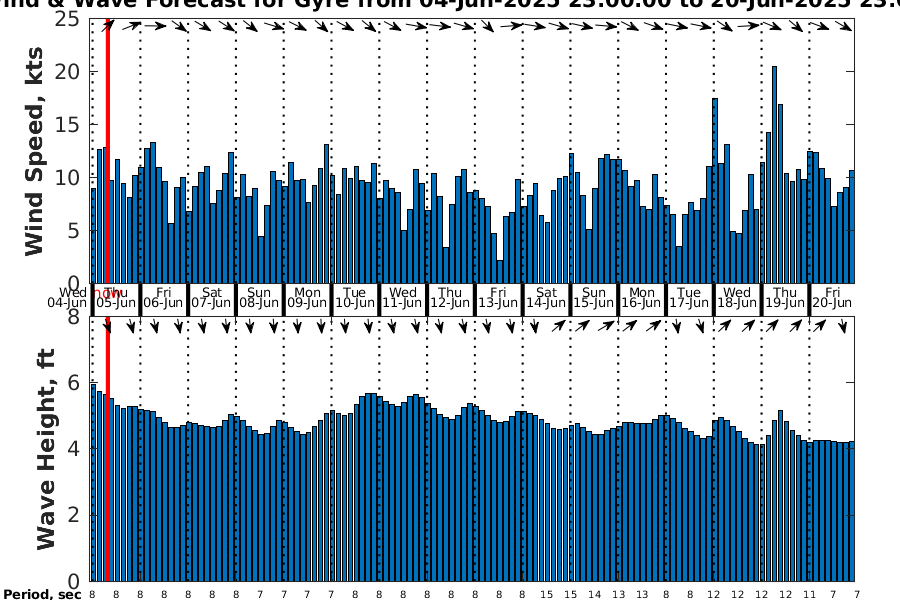Select the 'Thu 19-Jun' date label
Viewport: 900px width, 600px height.
pyautogui.click(x=785, y=297)
